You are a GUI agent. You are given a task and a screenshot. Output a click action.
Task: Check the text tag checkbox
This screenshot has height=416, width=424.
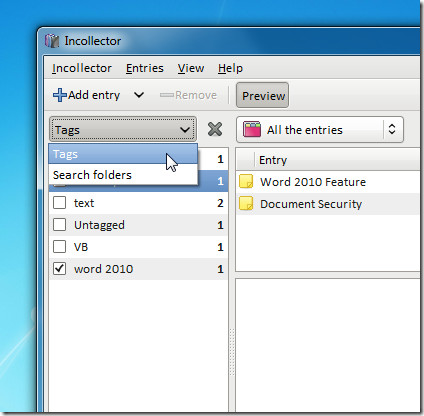pos(60,203)
